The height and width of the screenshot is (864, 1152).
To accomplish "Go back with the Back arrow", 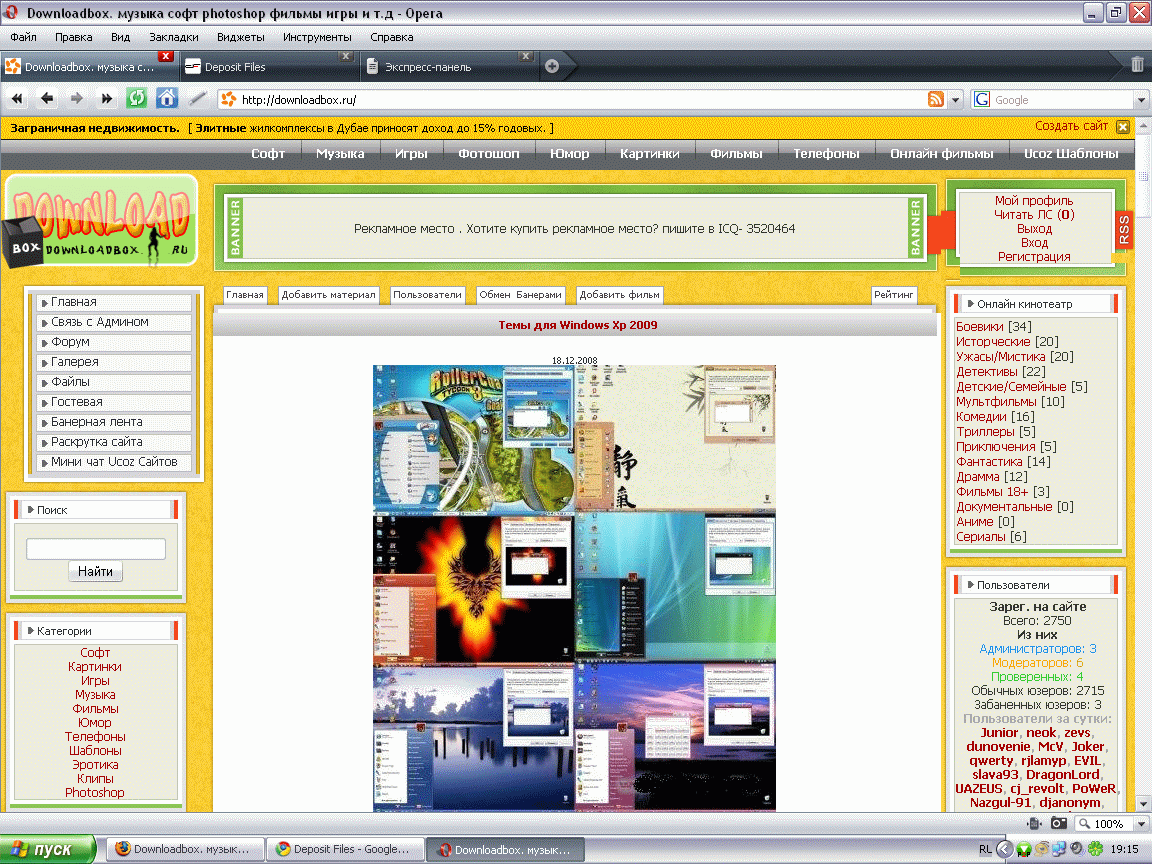I will pyautogui.click(x=47, y=98).
